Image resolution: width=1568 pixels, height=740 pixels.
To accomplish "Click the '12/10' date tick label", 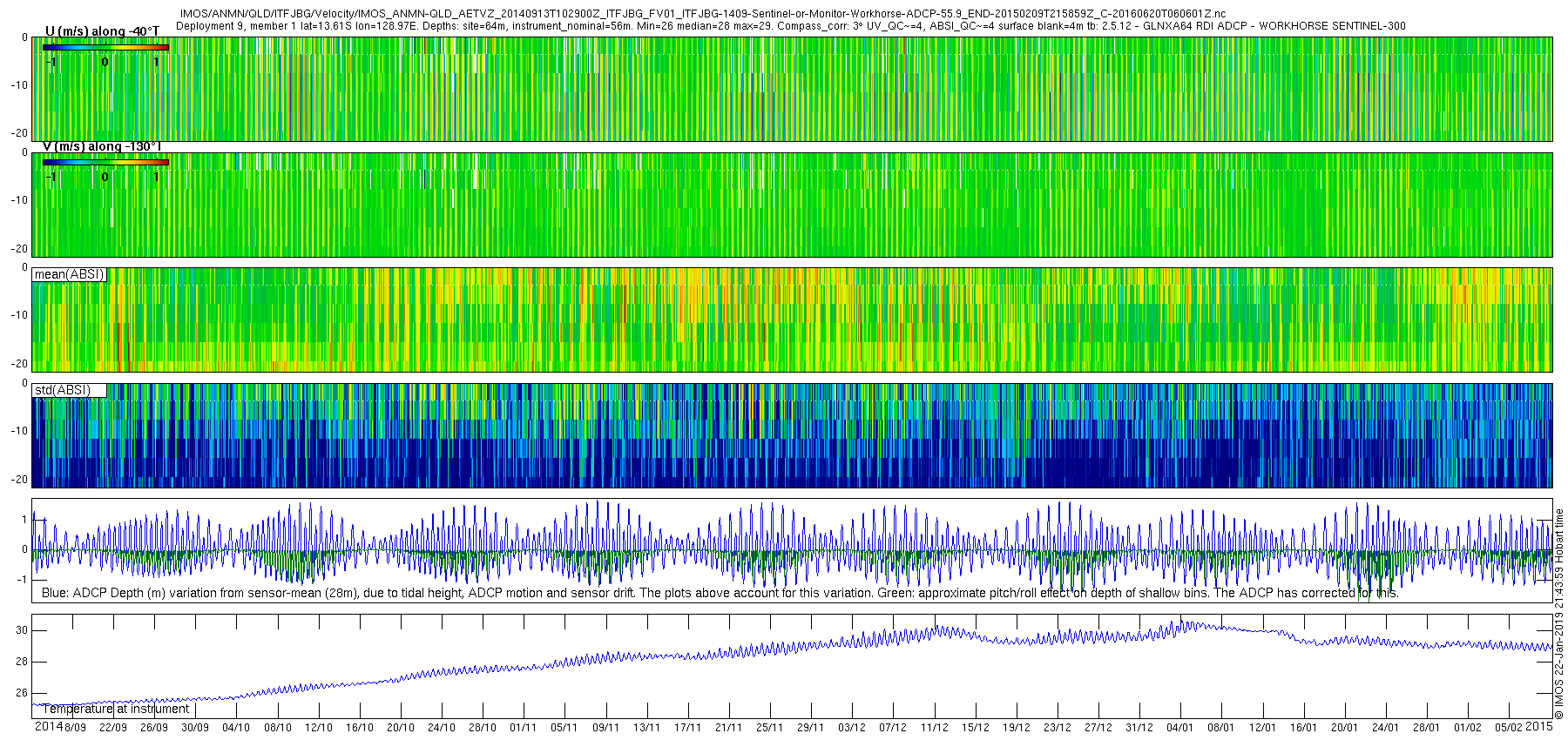I will pyautogui.click(x=319, y=728).
